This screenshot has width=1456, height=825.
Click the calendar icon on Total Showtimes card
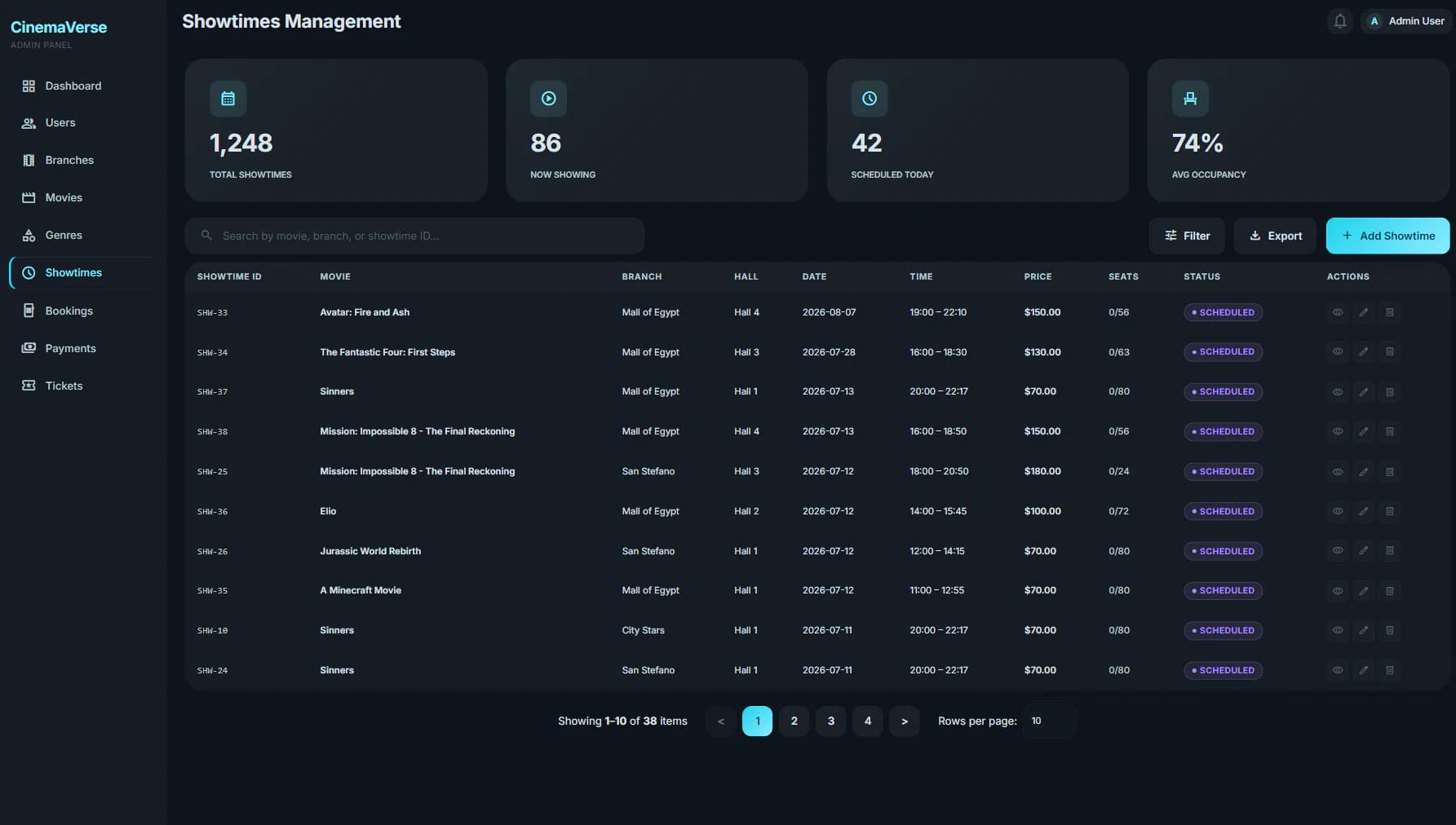[x=228, y=99]
